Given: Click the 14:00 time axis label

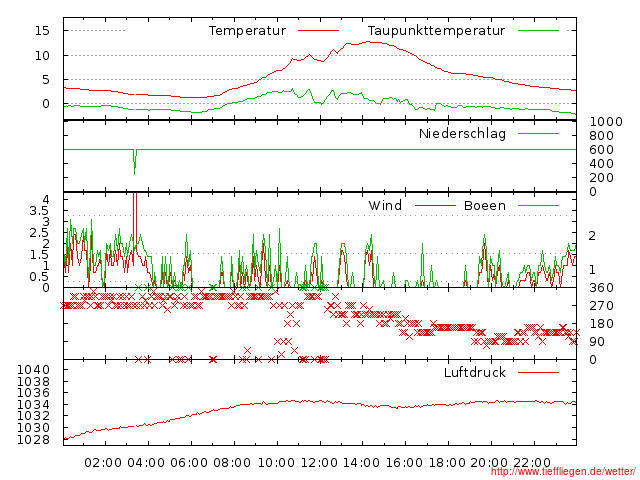Looking at the screenshot, I should coord(361,463).
